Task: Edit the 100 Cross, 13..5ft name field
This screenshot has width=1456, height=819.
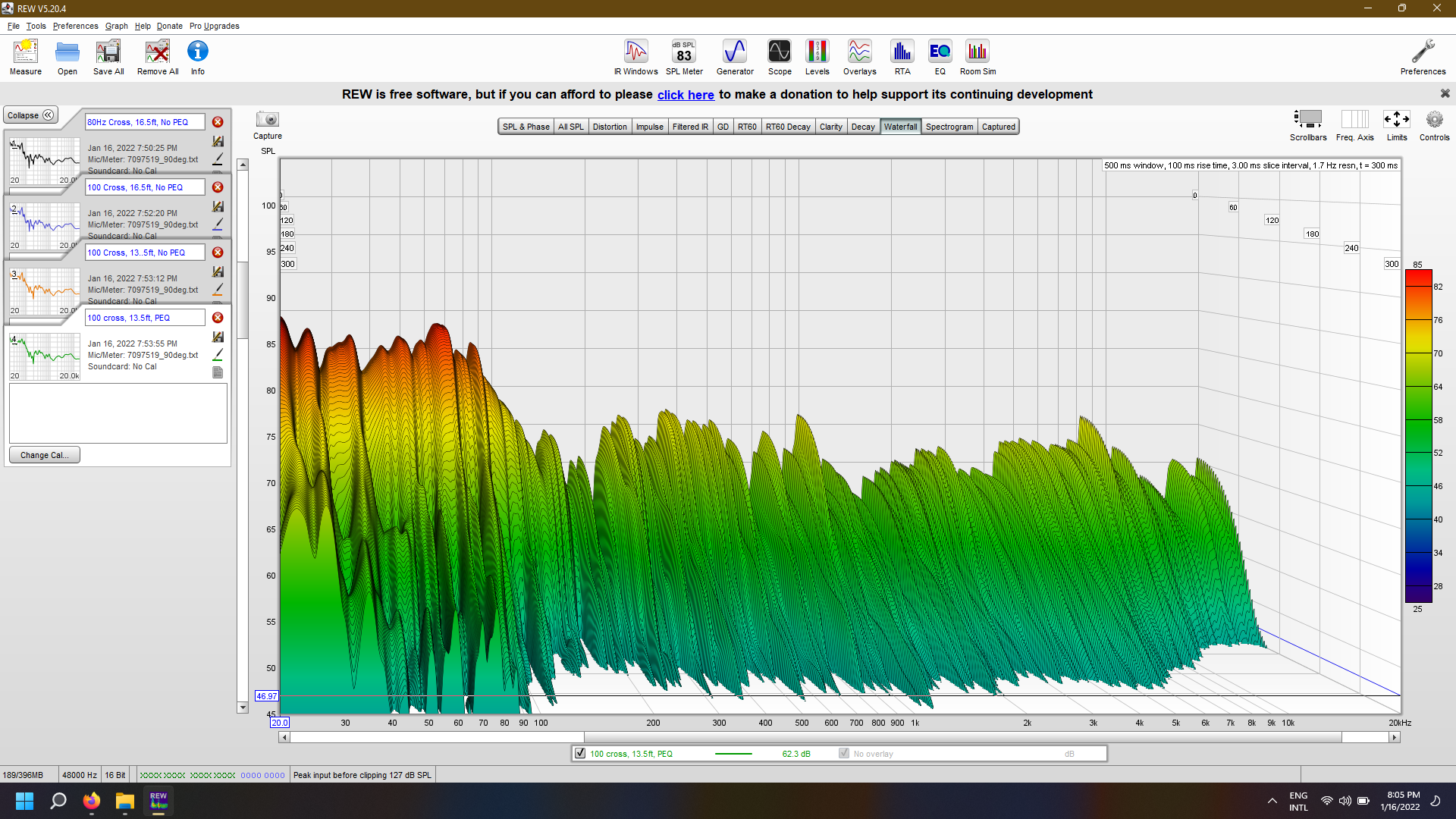Action: pos(145,253)
